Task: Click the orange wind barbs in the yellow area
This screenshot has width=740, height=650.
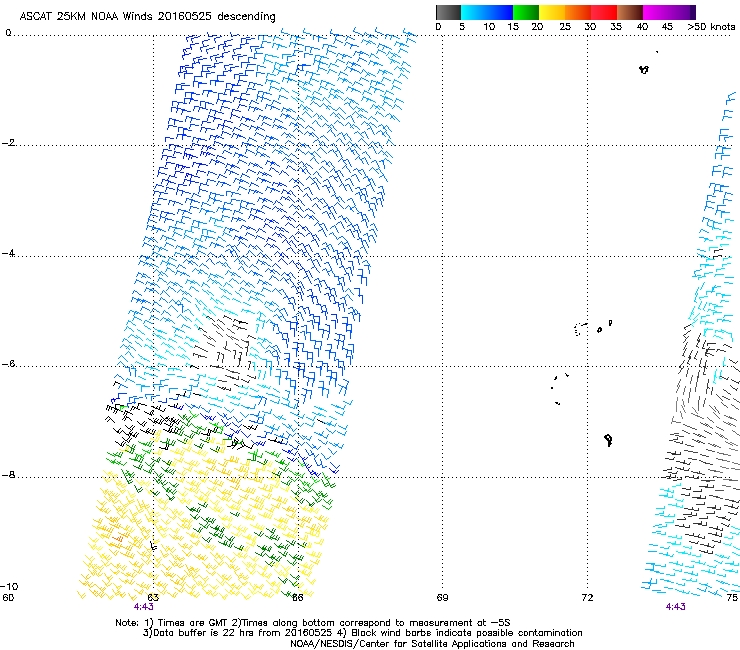Action: coord(118,538)
